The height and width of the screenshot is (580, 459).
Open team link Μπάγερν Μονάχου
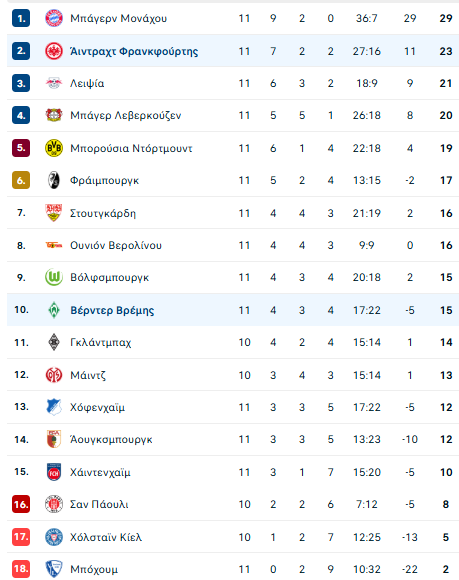[x=118, y=18]
